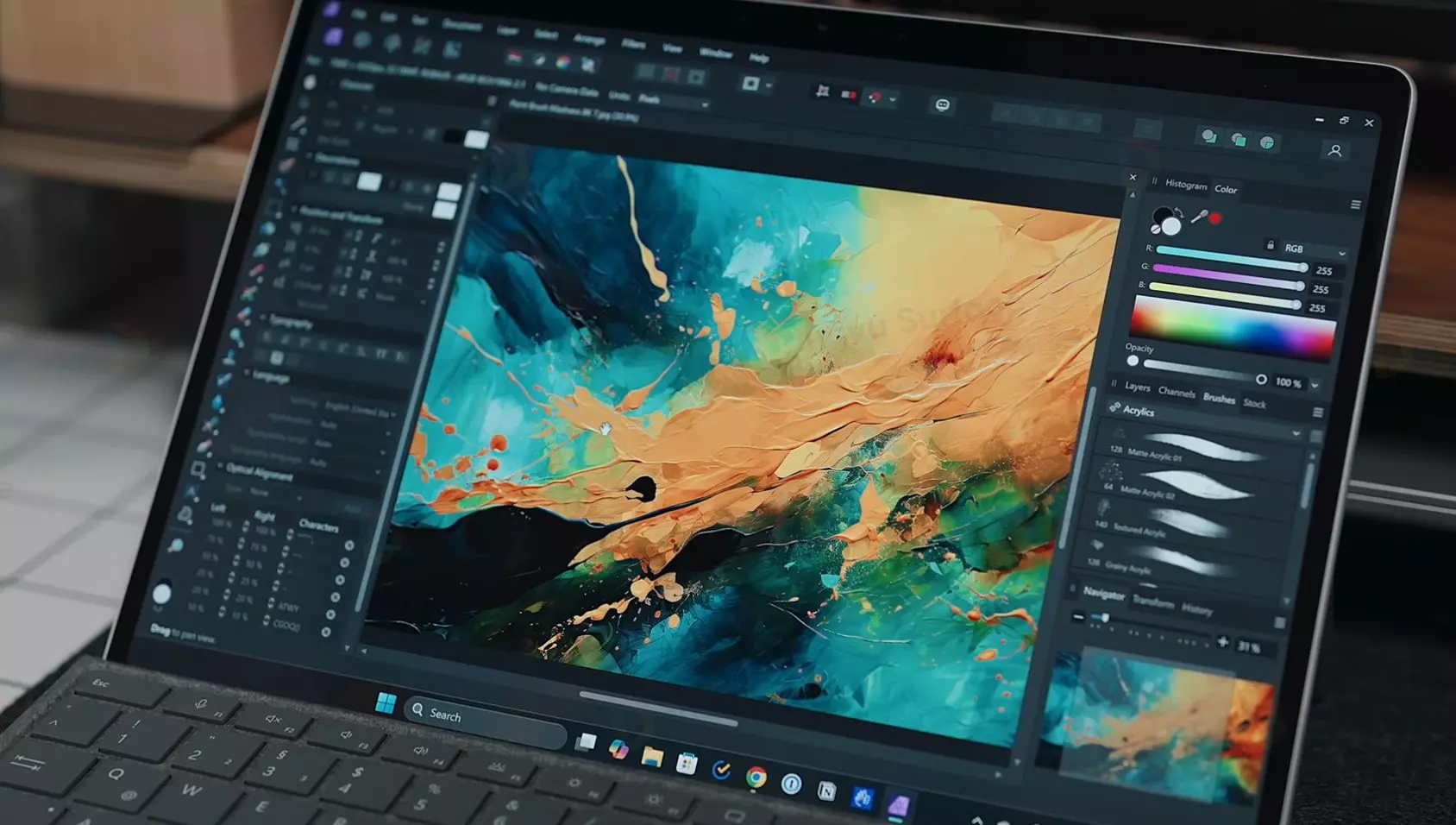Collapse the Optical Alignment section

pos(221,466)
